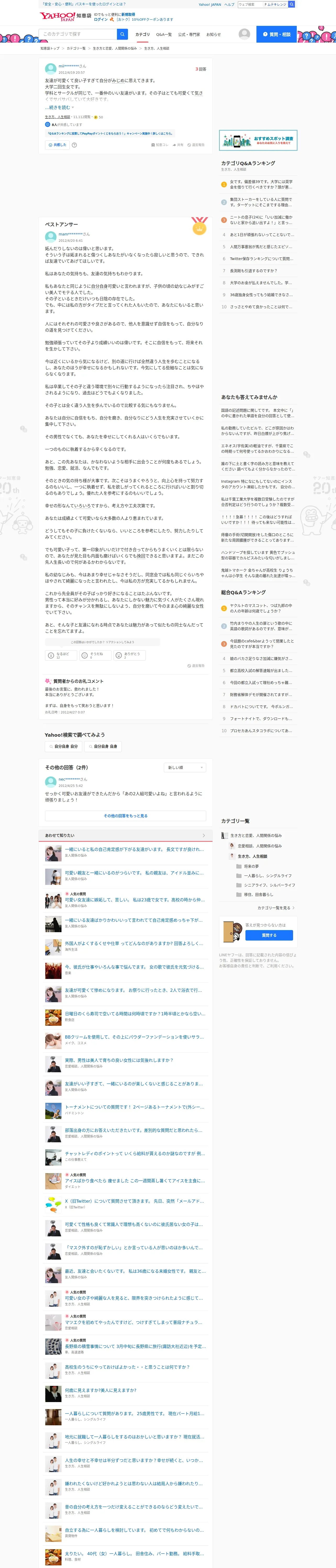
Task: Open the 公式・専門家 tab
Action: coord(189,35)
